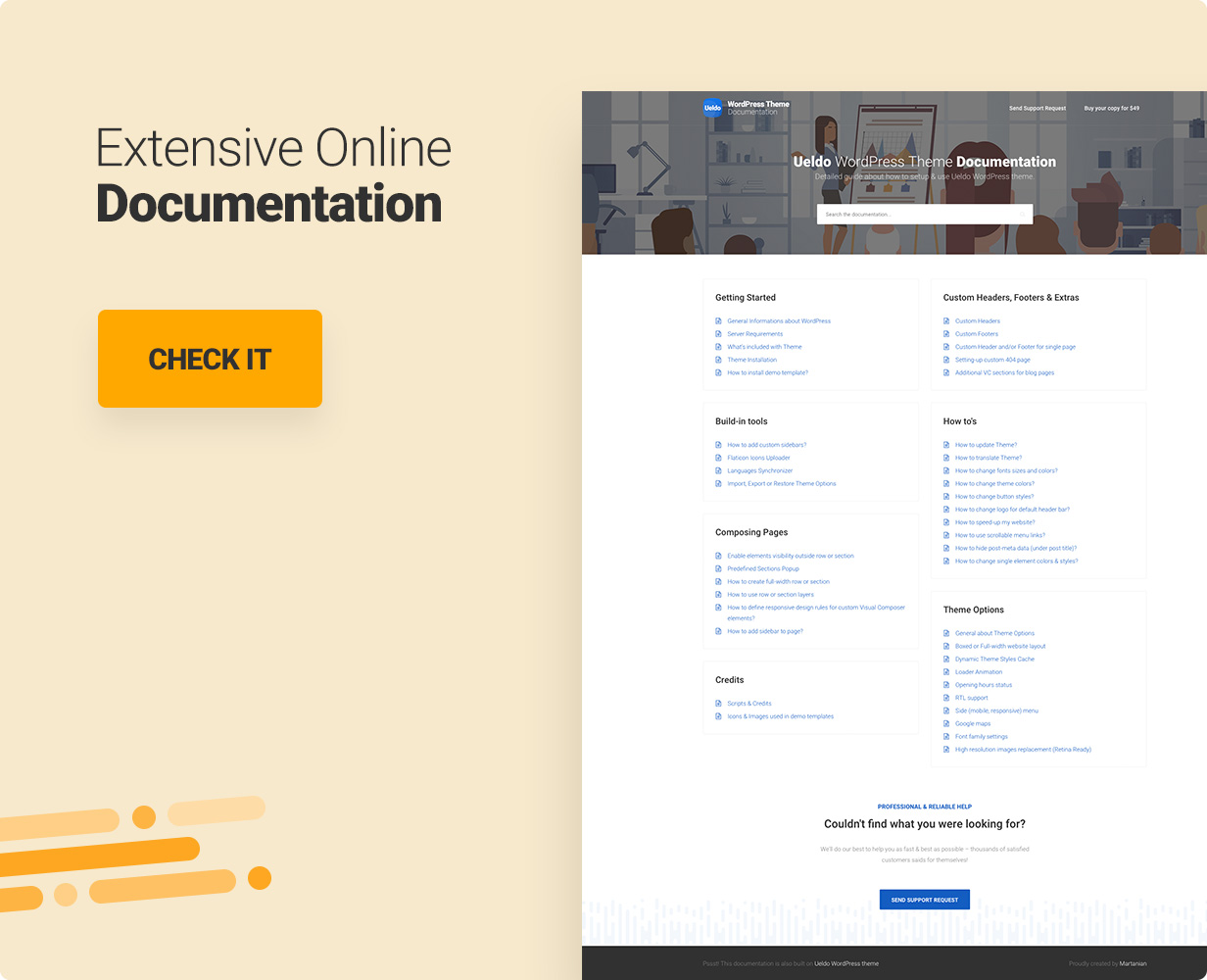Open Martanian link in footer
Viewport: 1207px width, 980px height.
pyautogui.click(x=1134, y=963)
